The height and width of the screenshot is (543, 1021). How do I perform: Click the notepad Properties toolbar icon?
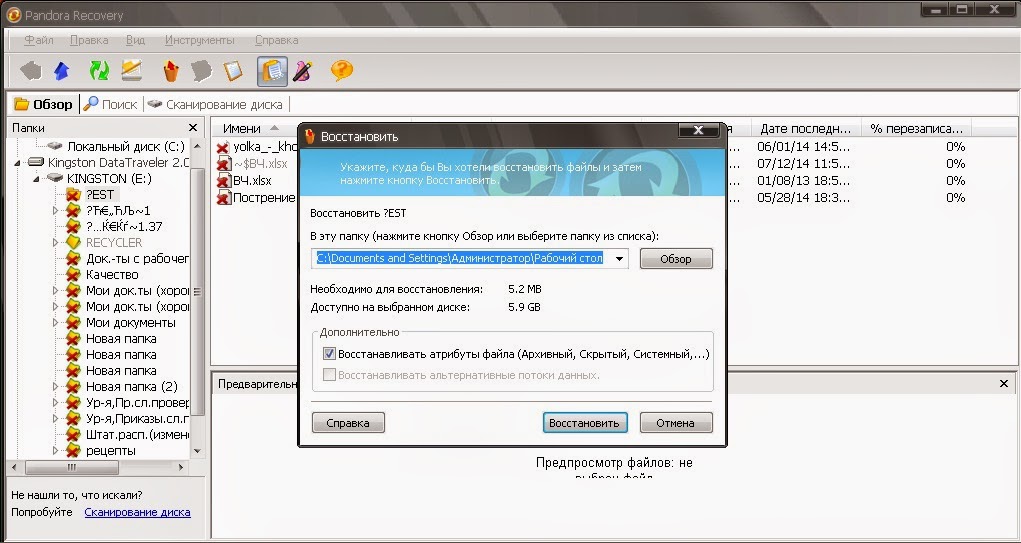[x=233, y=71]
